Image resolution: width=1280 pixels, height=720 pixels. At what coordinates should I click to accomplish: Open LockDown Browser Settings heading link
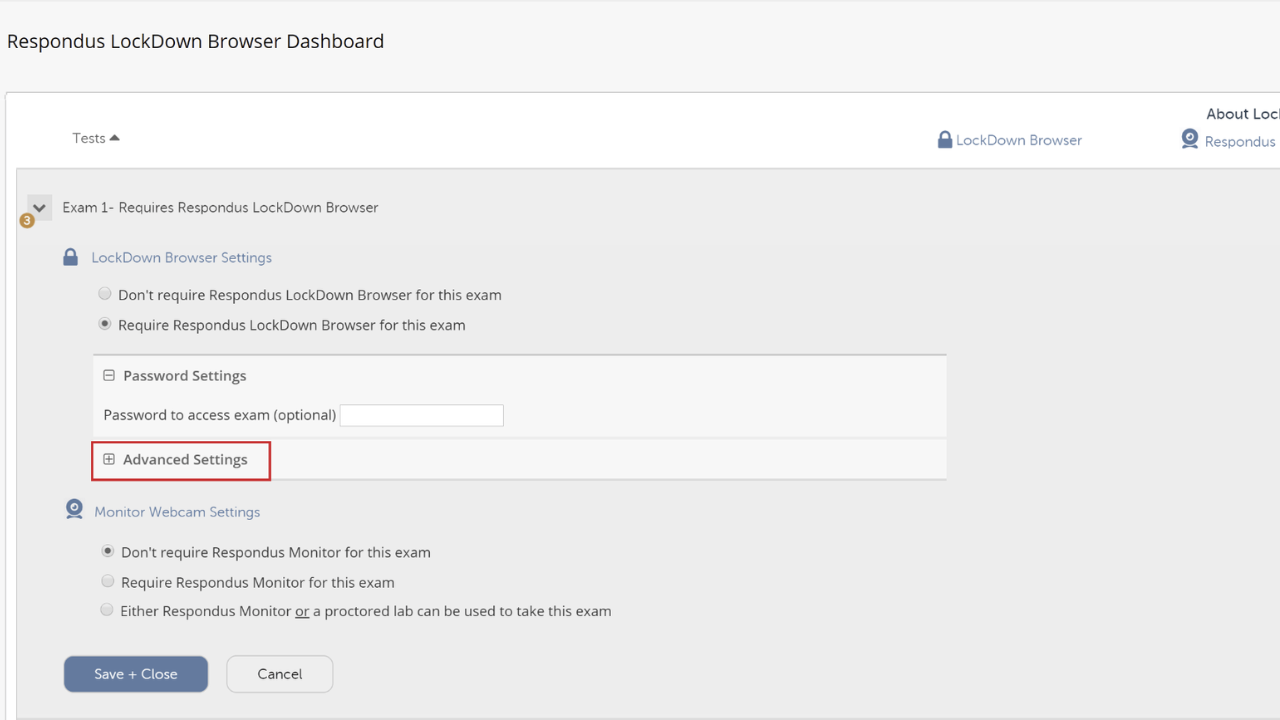182,257
